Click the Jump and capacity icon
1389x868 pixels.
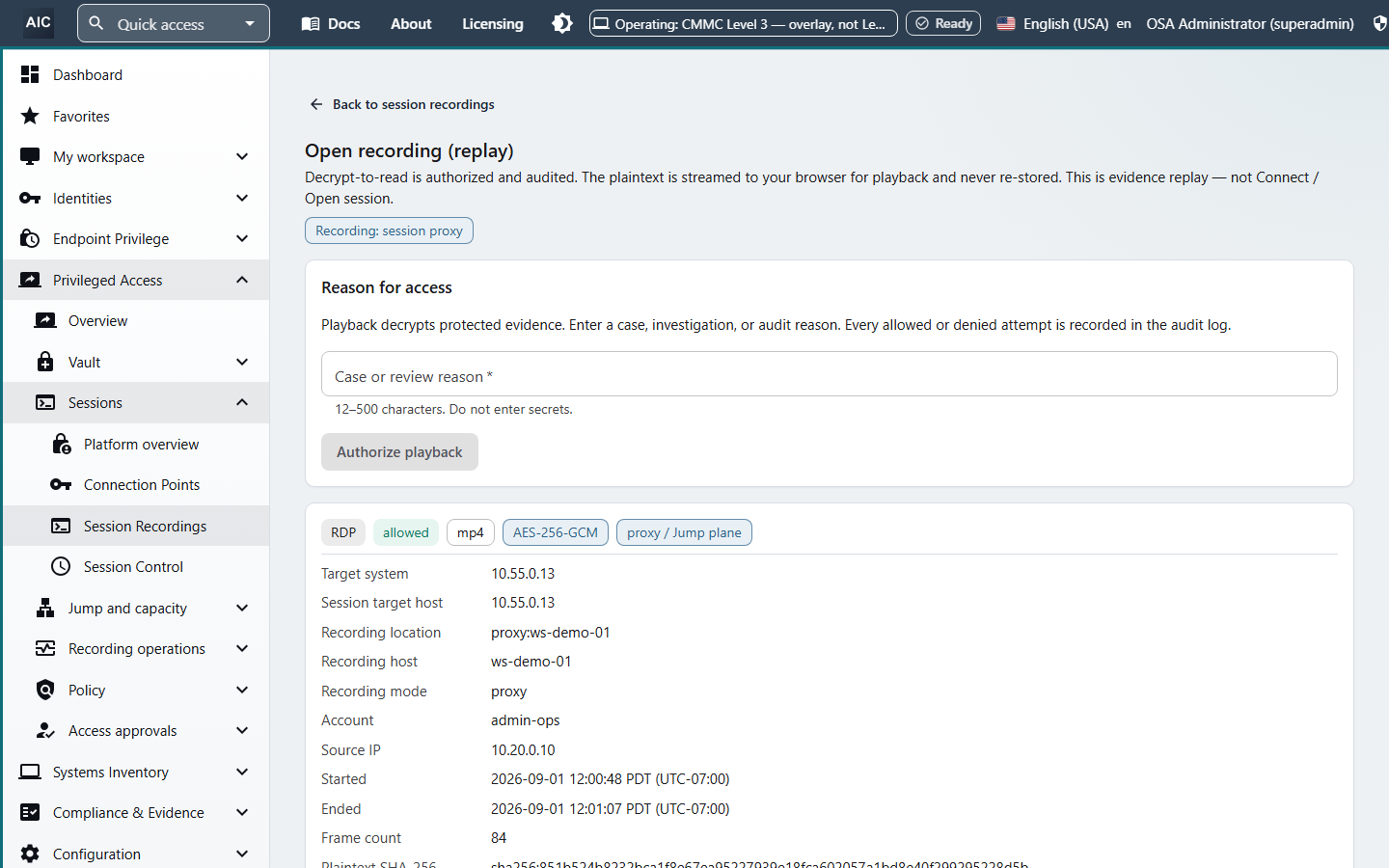pos(45,608)
